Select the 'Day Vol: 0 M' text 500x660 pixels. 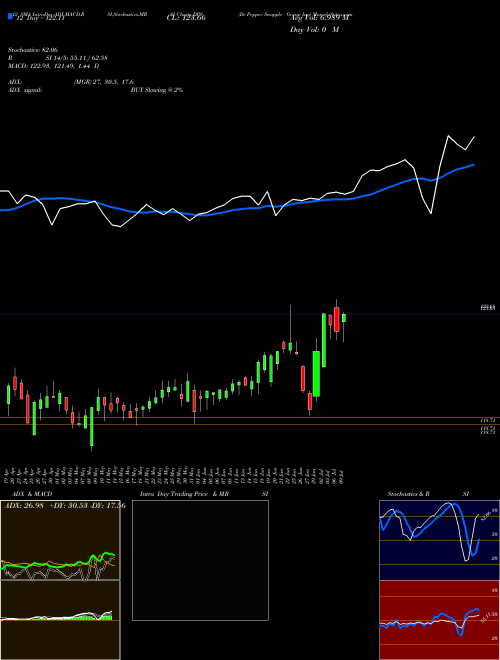click(x=314, y=30)
